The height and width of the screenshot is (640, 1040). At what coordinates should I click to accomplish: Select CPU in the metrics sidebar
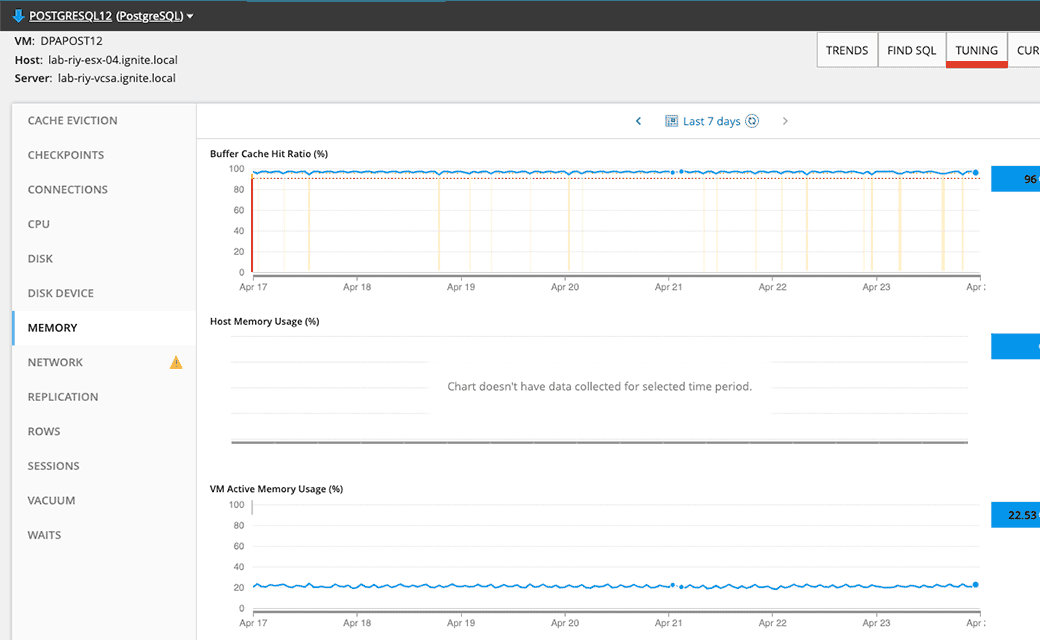(38, 224)
